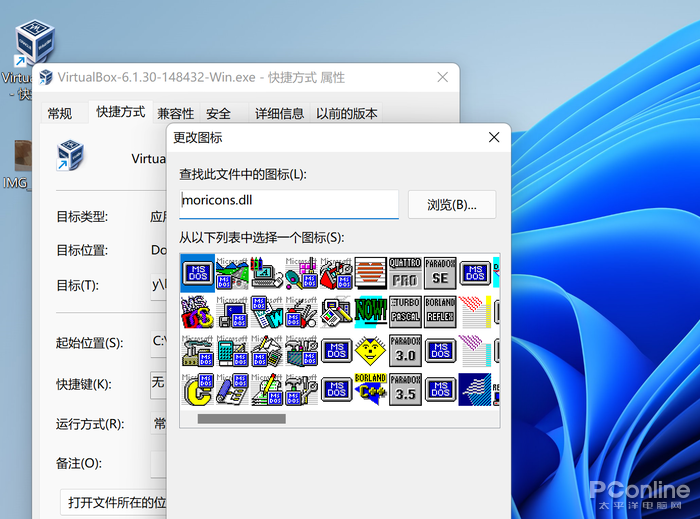Click the 浏览(B)... button
Viewport: 700px width, 519px height.
tap(452, 205)
